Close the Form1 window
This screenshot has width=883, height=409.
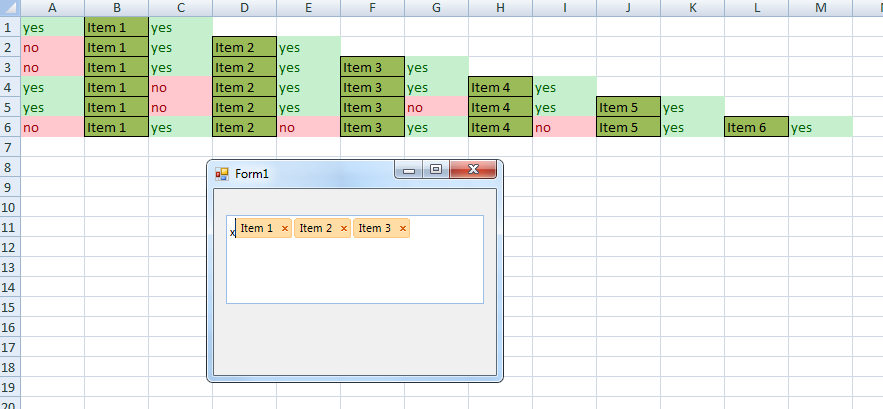pyautogui.click(x=473, y=170)
